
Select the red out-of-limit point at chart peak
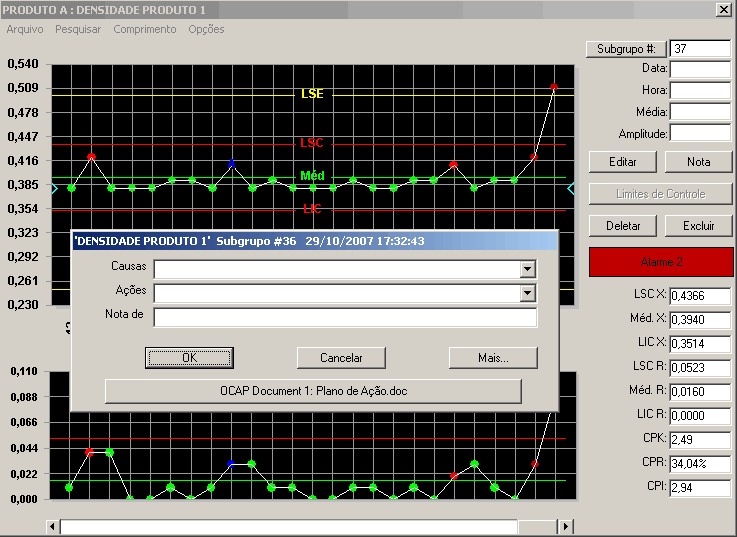554,87
